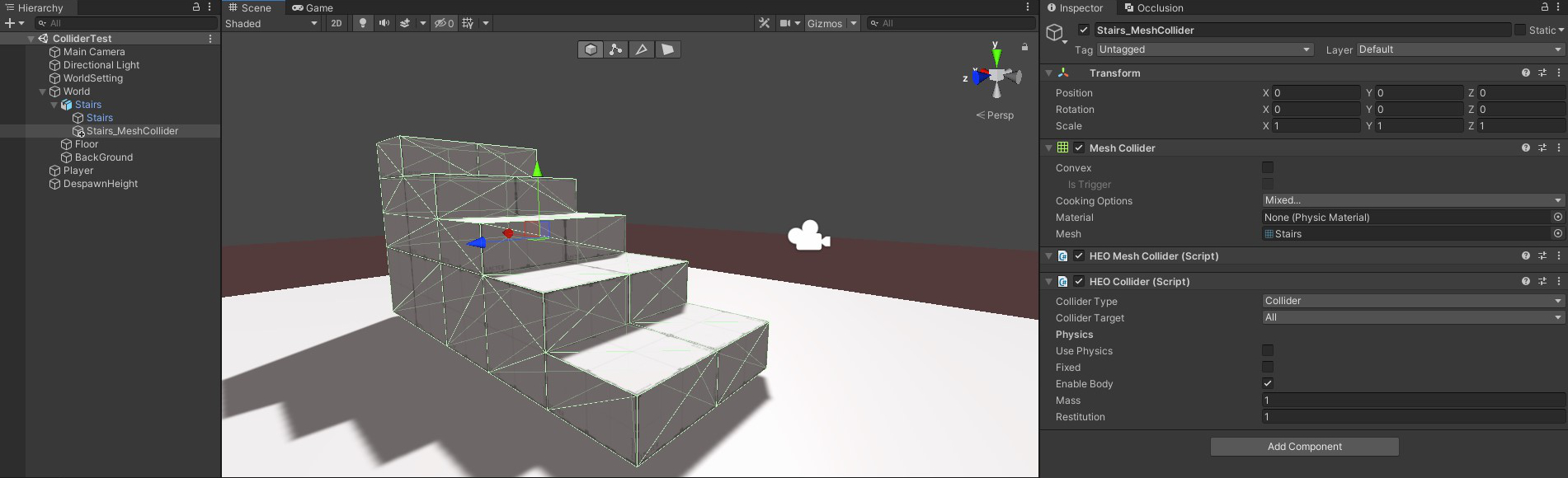The height and width of the screenshot is (478, 1568).
Task: Open the Collider Type dropdown
Action: 1413,301
